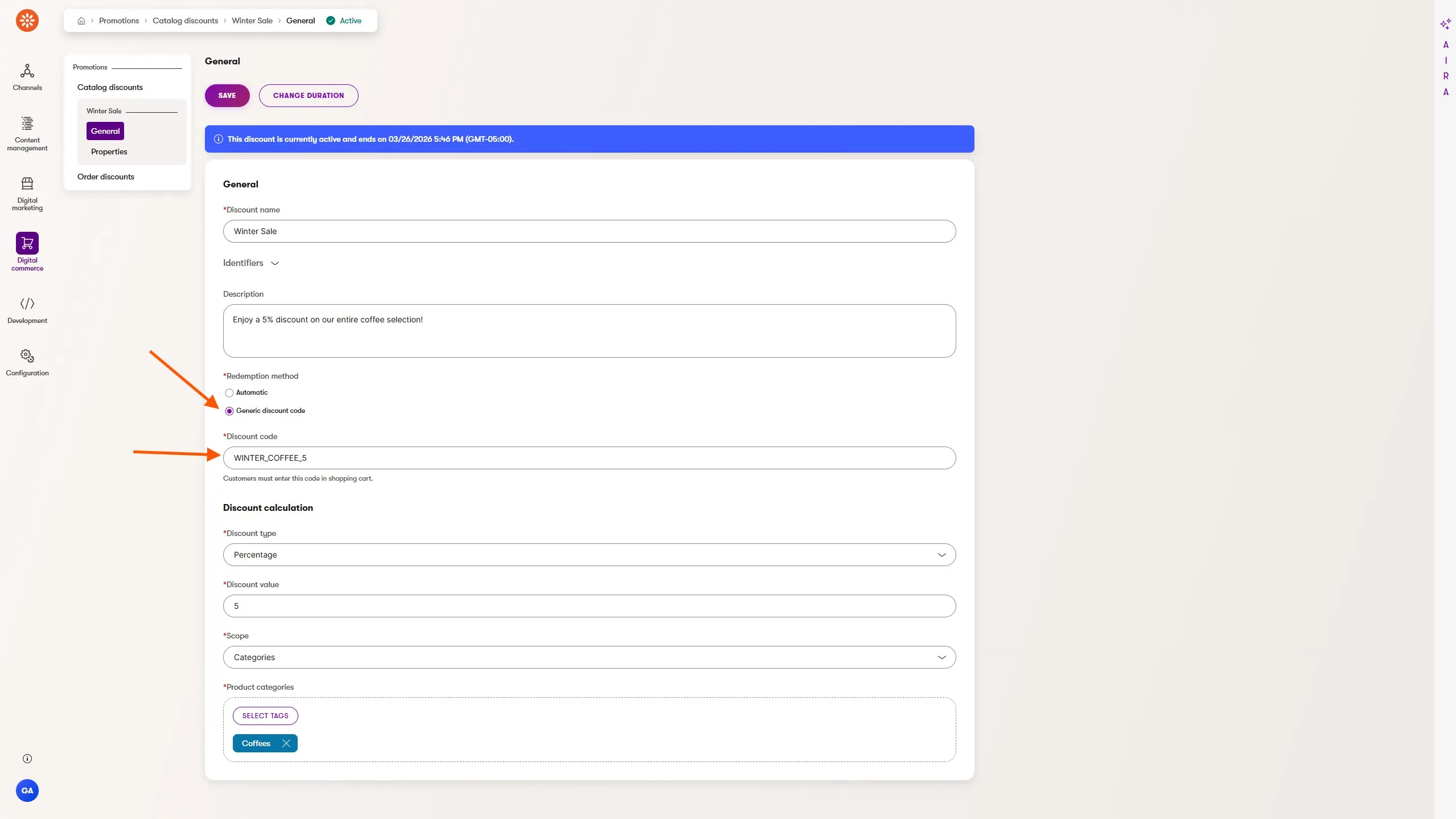
Task: Go to Digital marketing section
Action: [27, 183]
